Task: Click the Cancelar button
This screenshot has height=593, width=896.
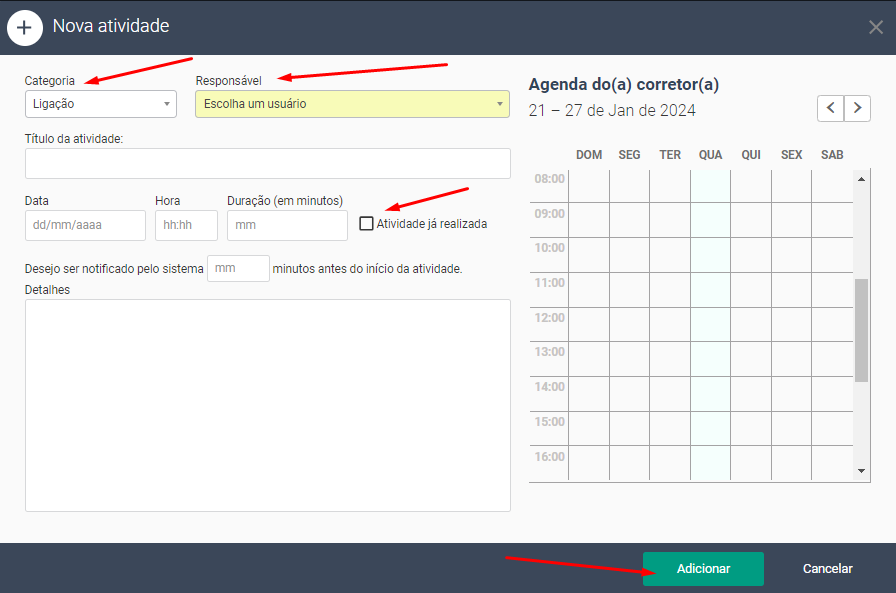Action: 827,569
